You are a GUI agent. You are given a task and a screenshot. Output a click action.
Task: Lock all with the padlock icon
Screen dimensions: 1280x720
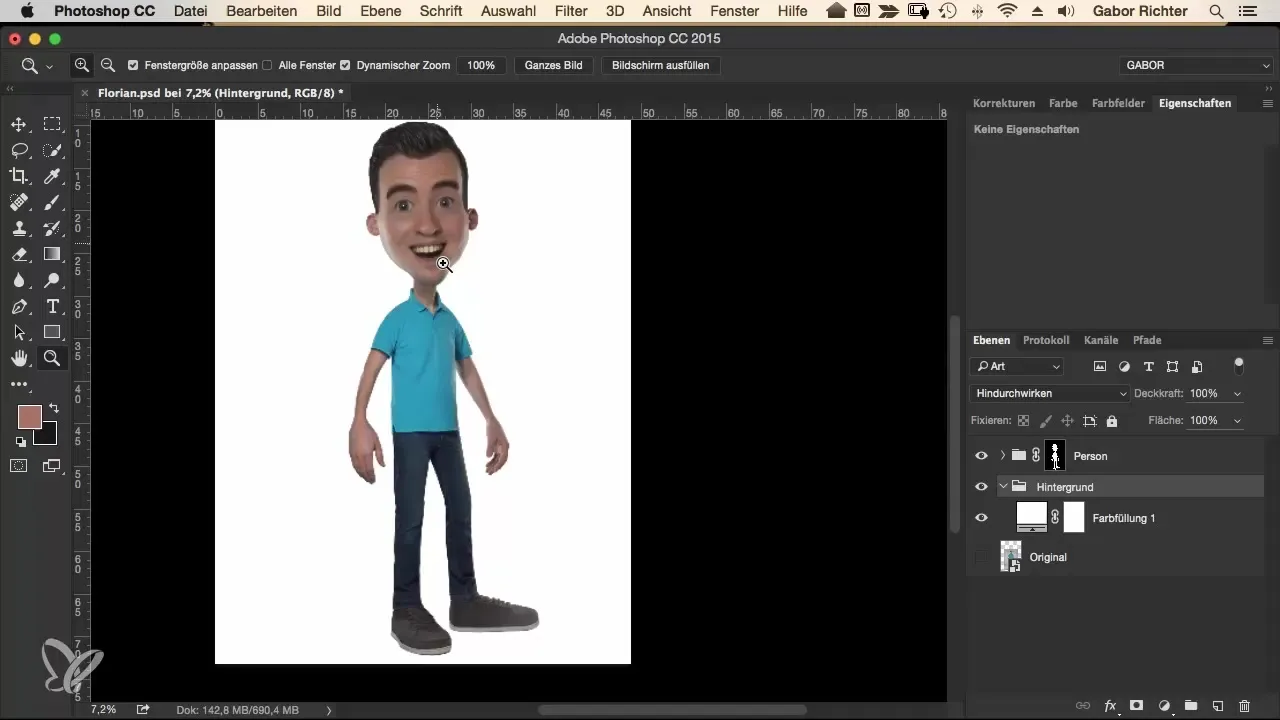(1112, 421)
